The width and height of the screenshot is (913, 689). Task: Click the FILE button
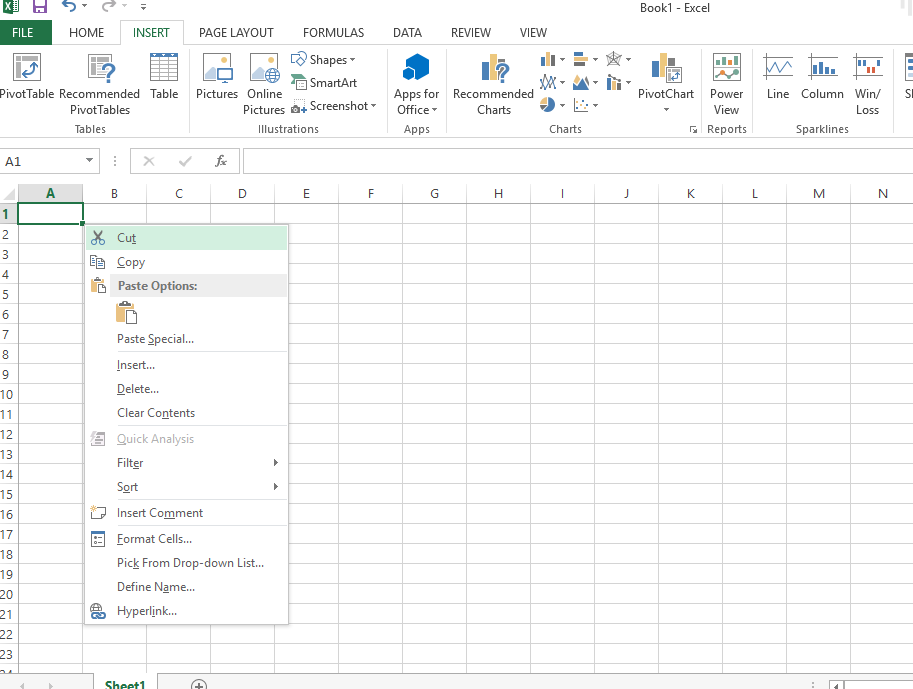click(x=23, y=33)
